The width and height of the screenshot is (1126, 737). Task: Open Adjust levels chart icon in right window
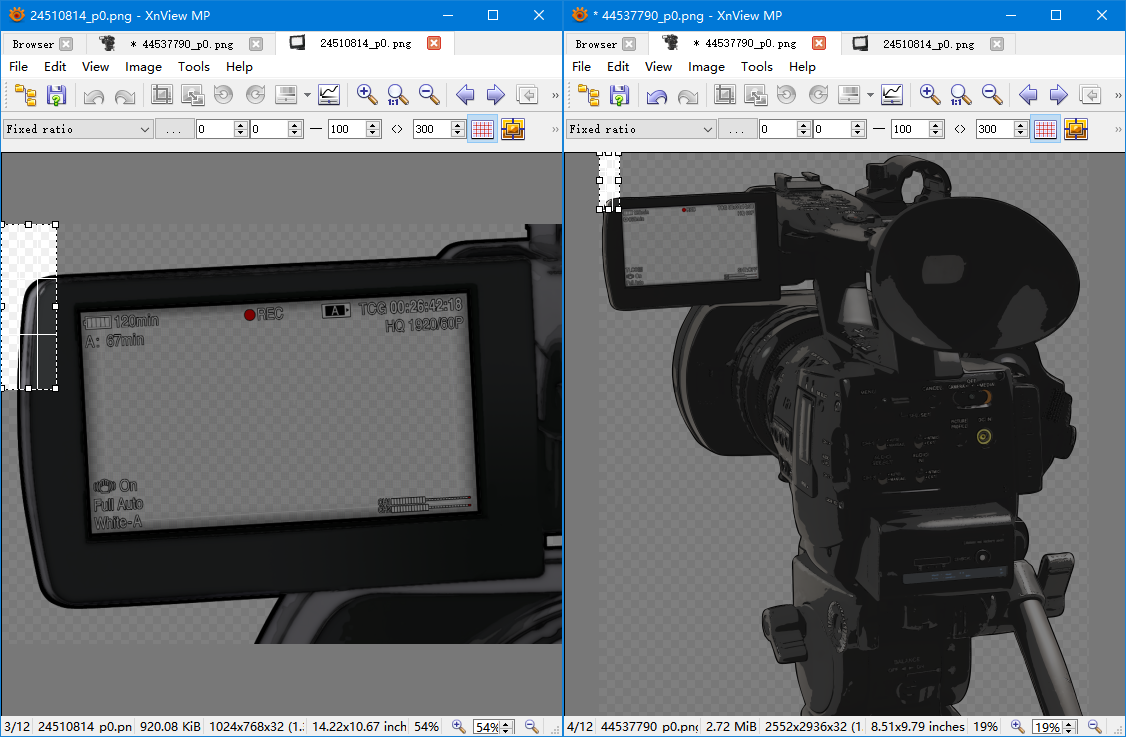tap(892, 95)
